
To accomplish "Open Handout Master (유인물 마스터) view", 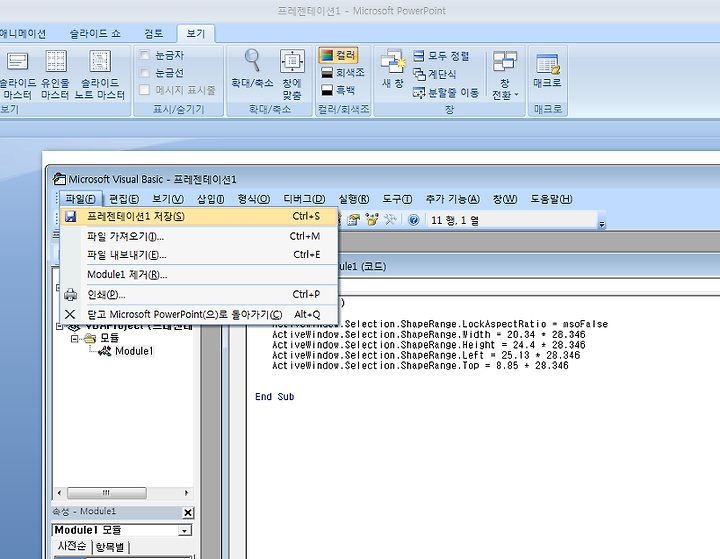I will 56,75.
